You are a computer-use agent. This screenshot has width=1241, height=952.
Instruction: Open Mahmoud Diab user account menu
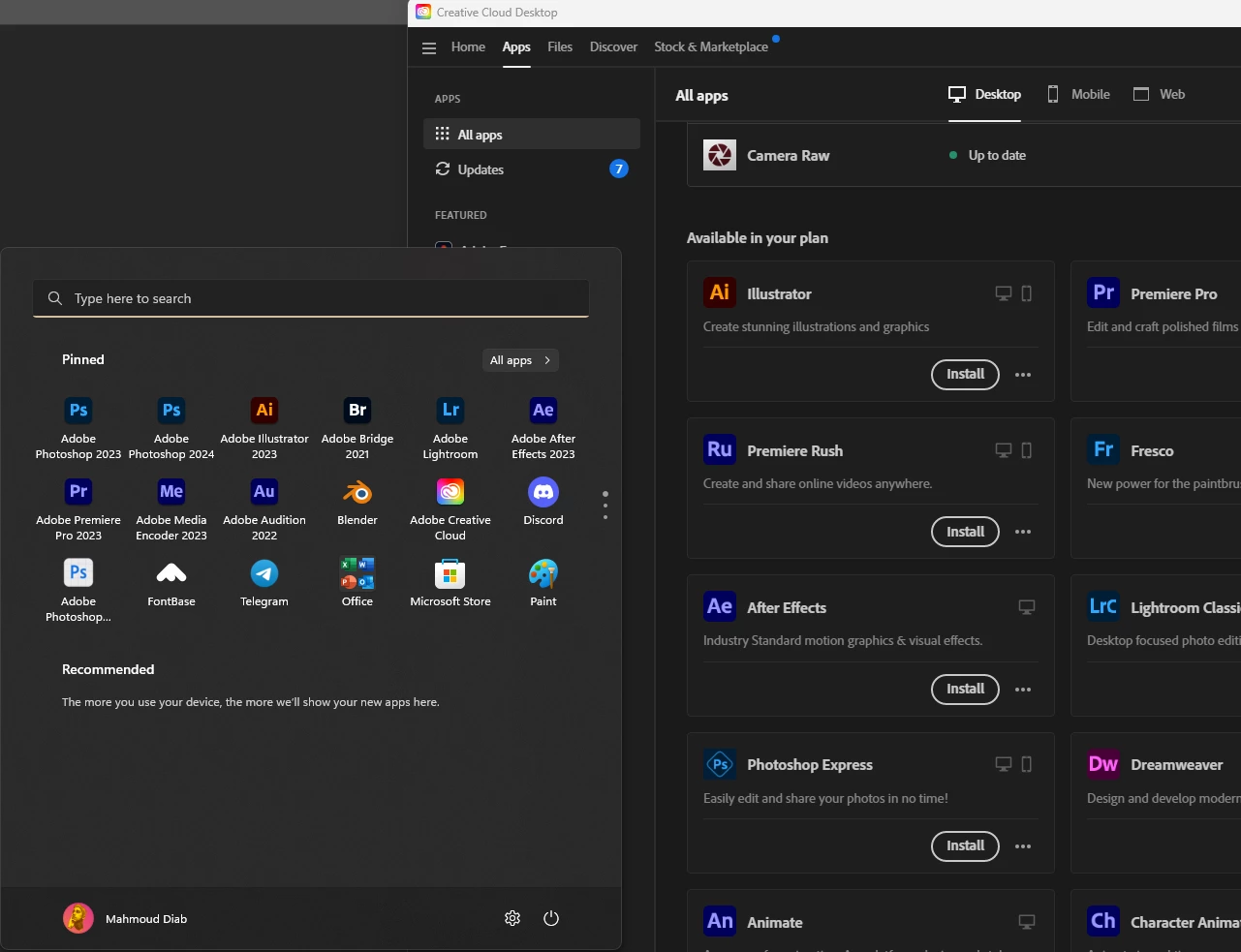coord(125,918)
